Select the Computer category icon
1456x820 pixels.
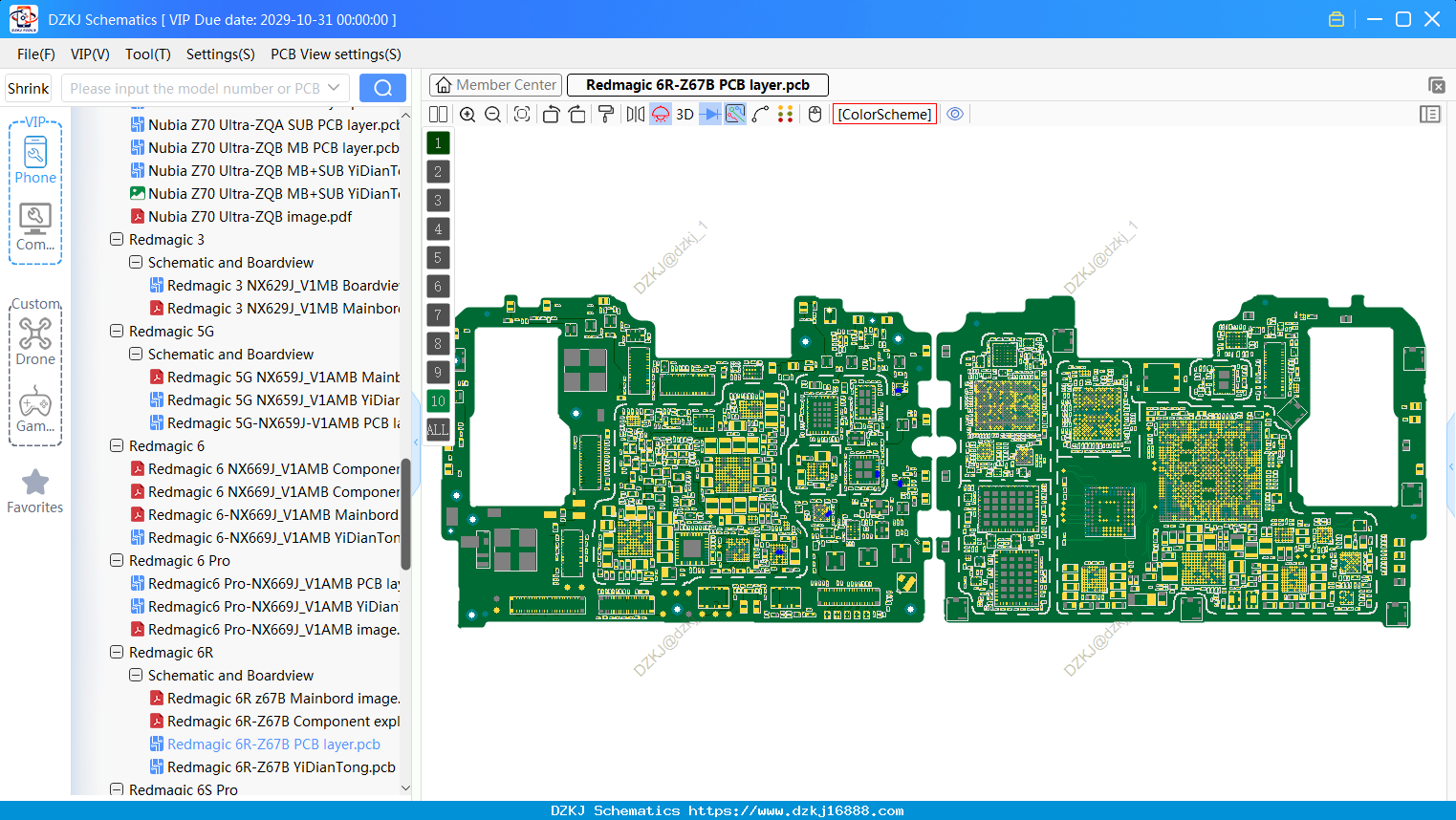(35, 227)
